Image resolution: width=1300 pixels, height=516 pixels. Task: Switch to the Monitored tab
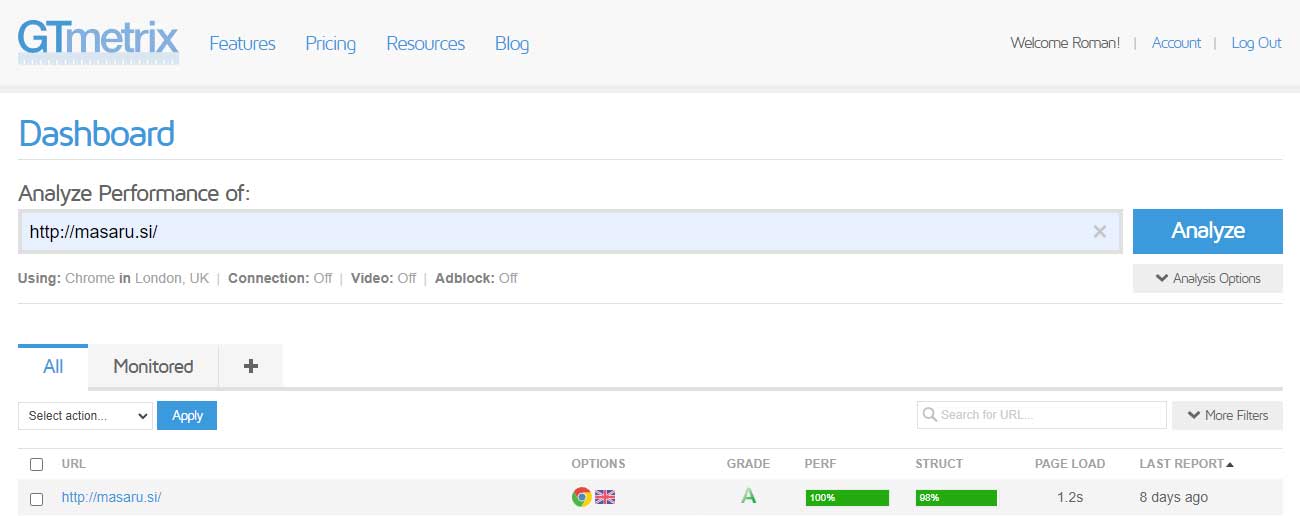(153, 366)
